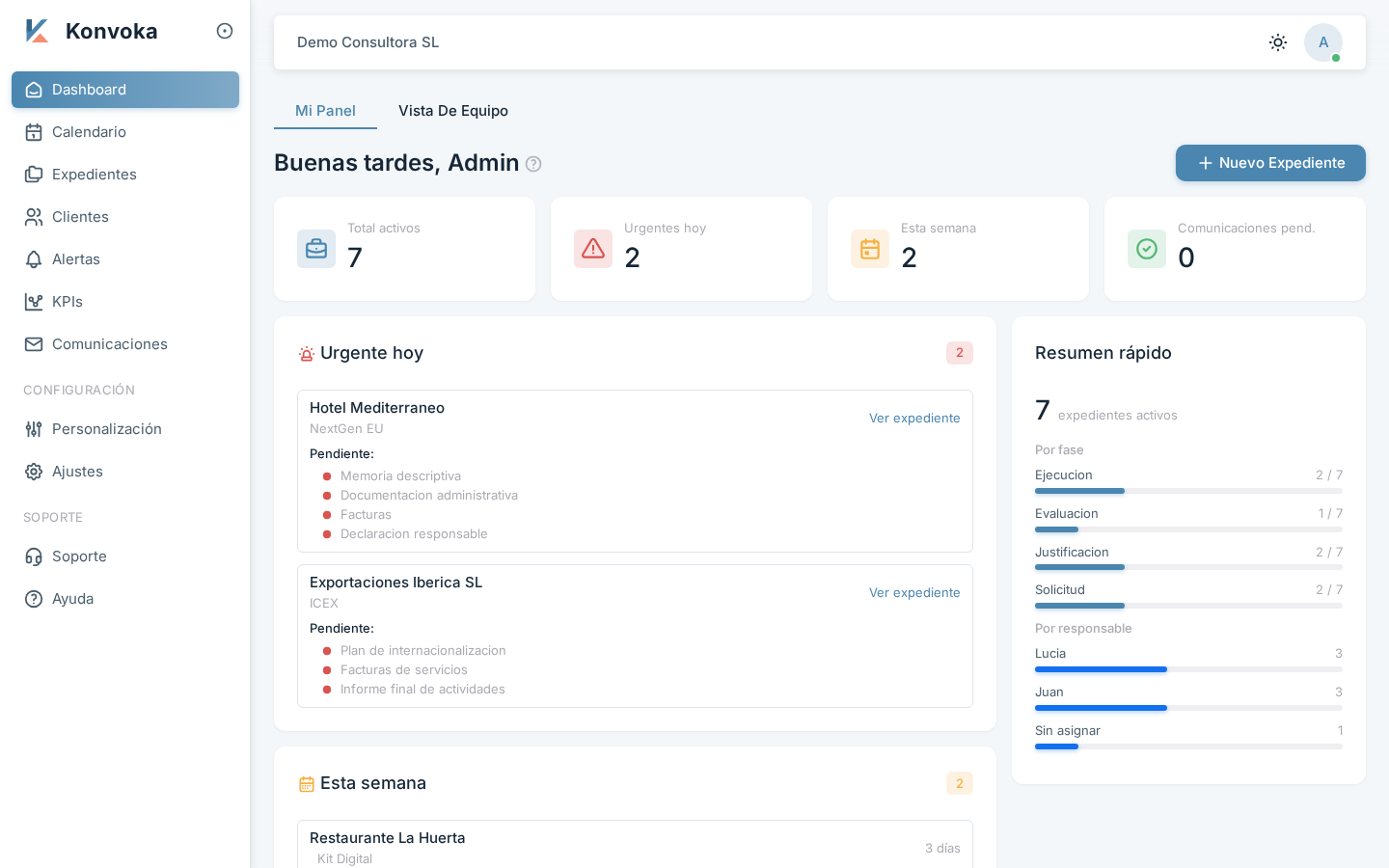Open Restaurante La Huerta entry
This screenshot has height=868, width=1389.
point(635,845)
